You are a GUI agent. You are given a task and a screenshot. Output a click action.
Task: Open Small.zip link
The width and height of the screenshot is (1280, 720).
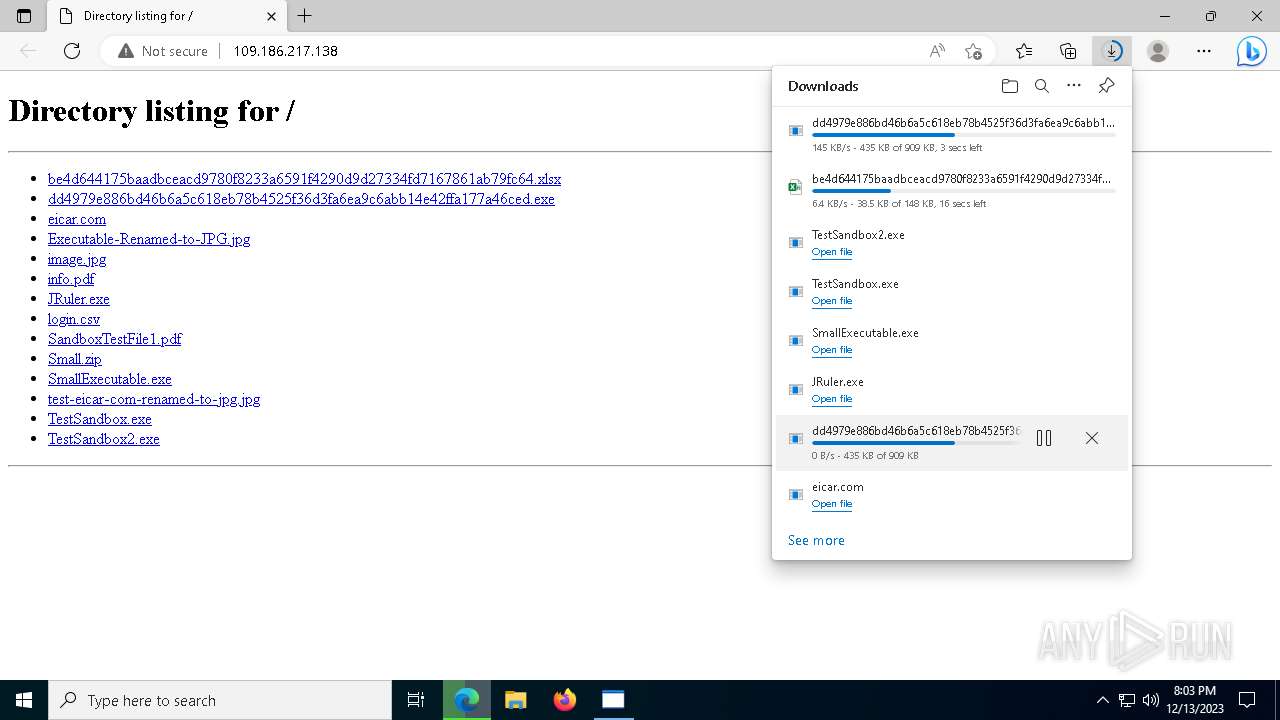click(x=75, y=359)
